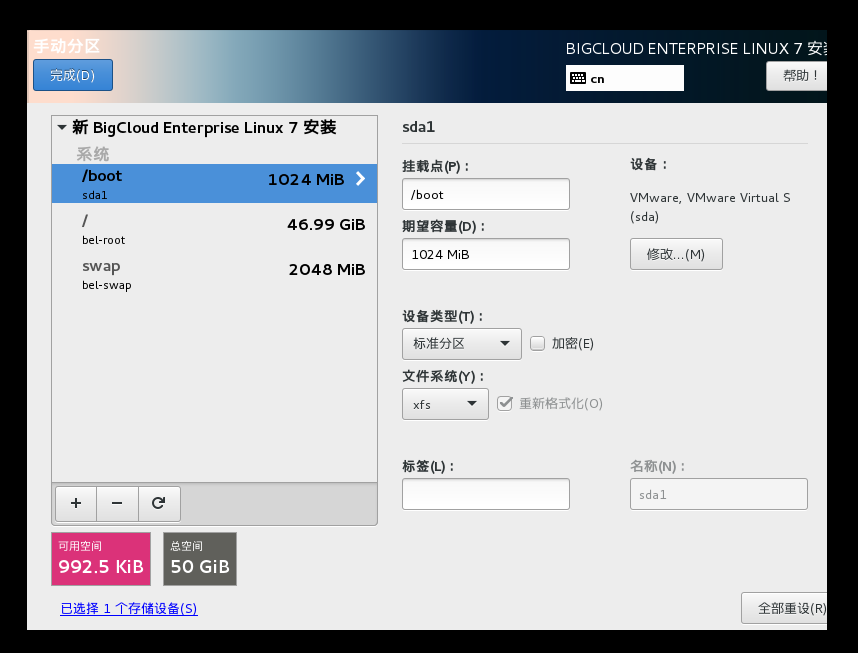The image size is (858, 653).
Task: Click the 挂载点 mount point field
Action: pos(485,193)
